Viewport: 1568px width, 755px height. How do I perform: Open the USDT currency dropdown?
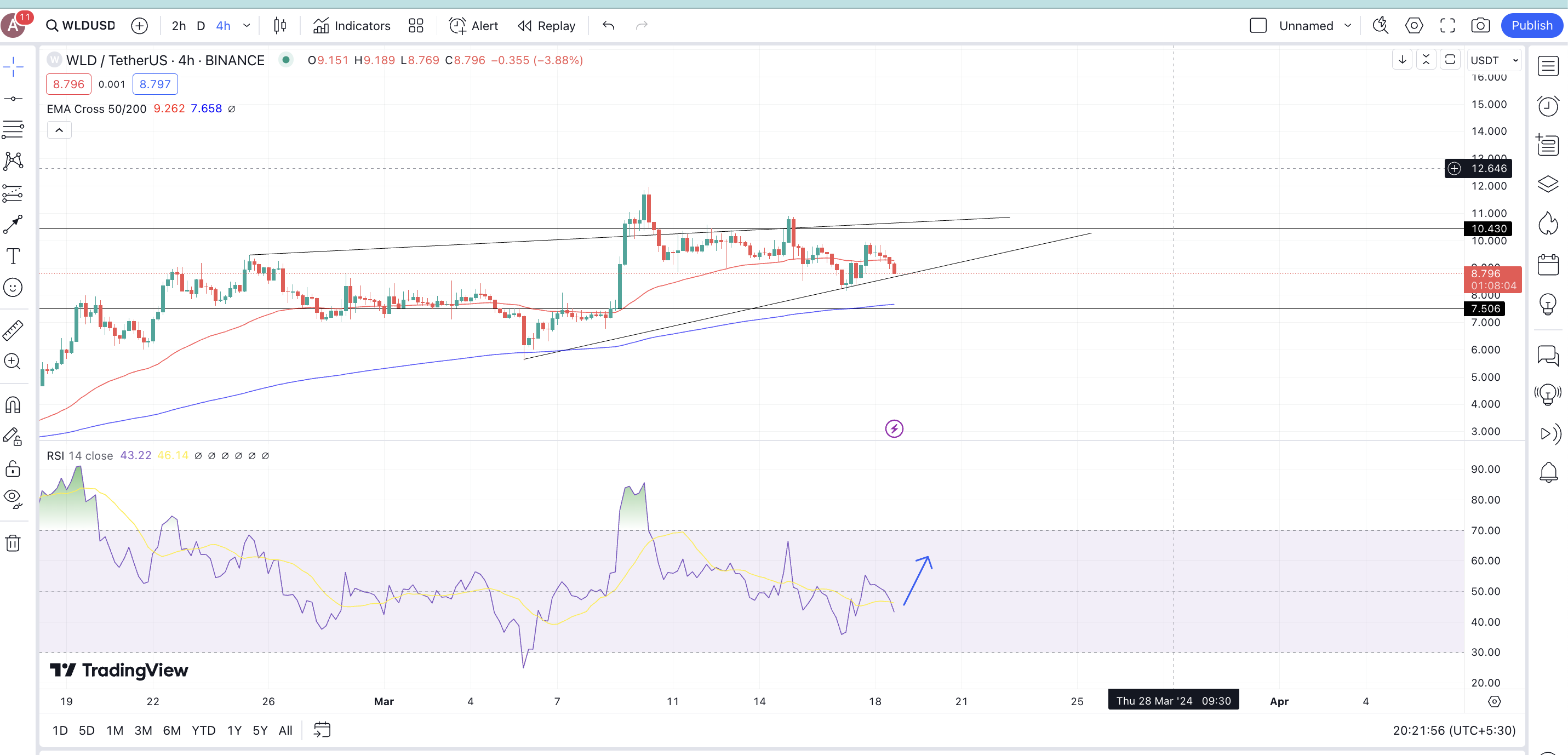[1493, 60]
